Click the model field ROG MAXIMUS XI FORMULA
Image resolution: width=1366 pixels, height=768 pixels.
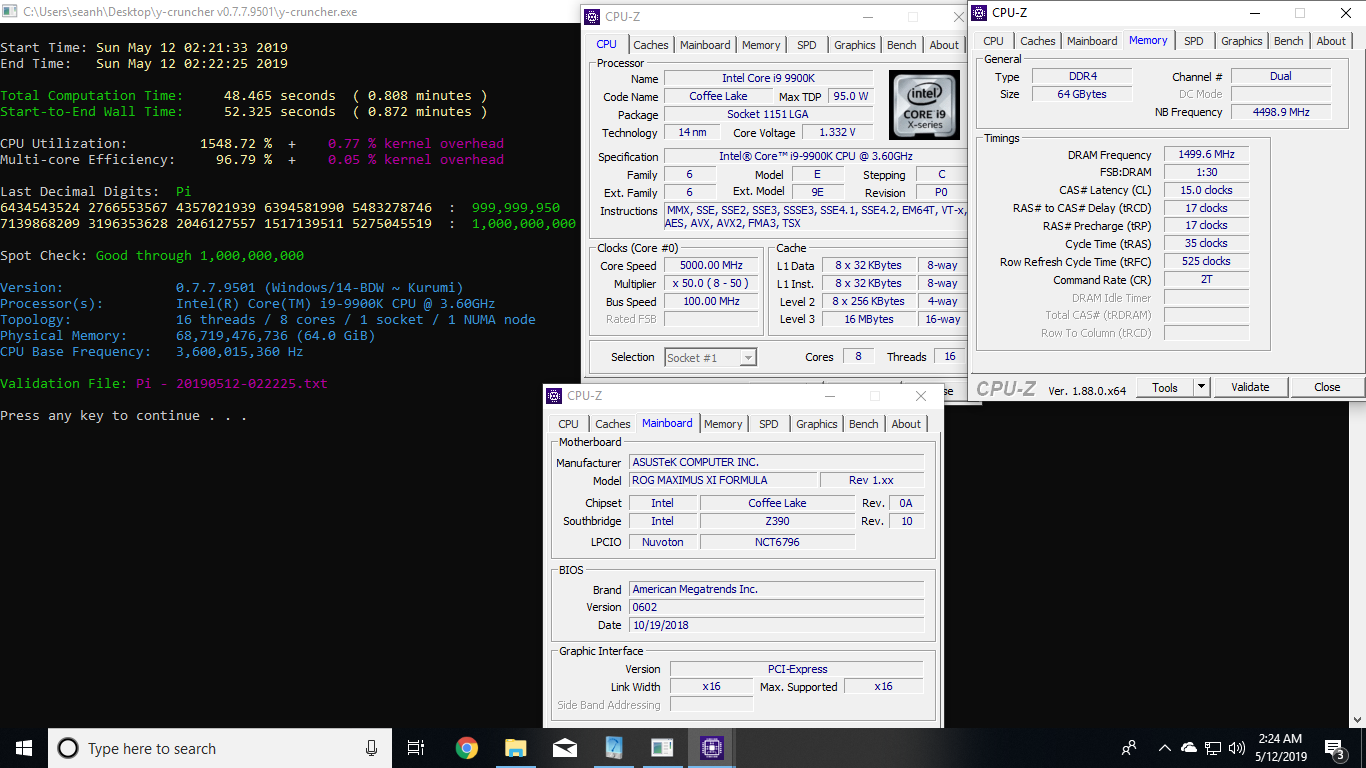tap(723, 481)
